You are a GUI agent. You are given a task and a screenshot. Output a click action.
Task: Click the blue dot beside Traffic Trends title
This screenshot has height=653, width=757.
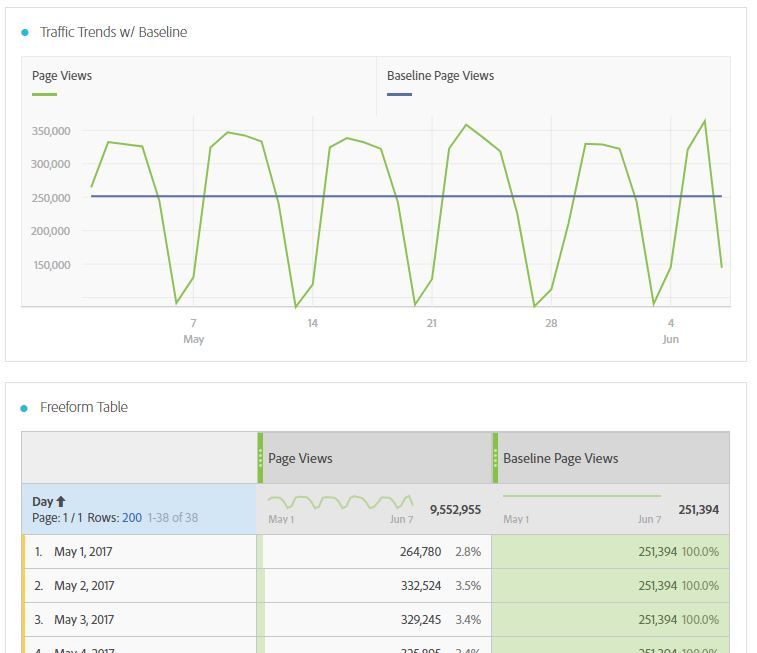click(25, 33)
